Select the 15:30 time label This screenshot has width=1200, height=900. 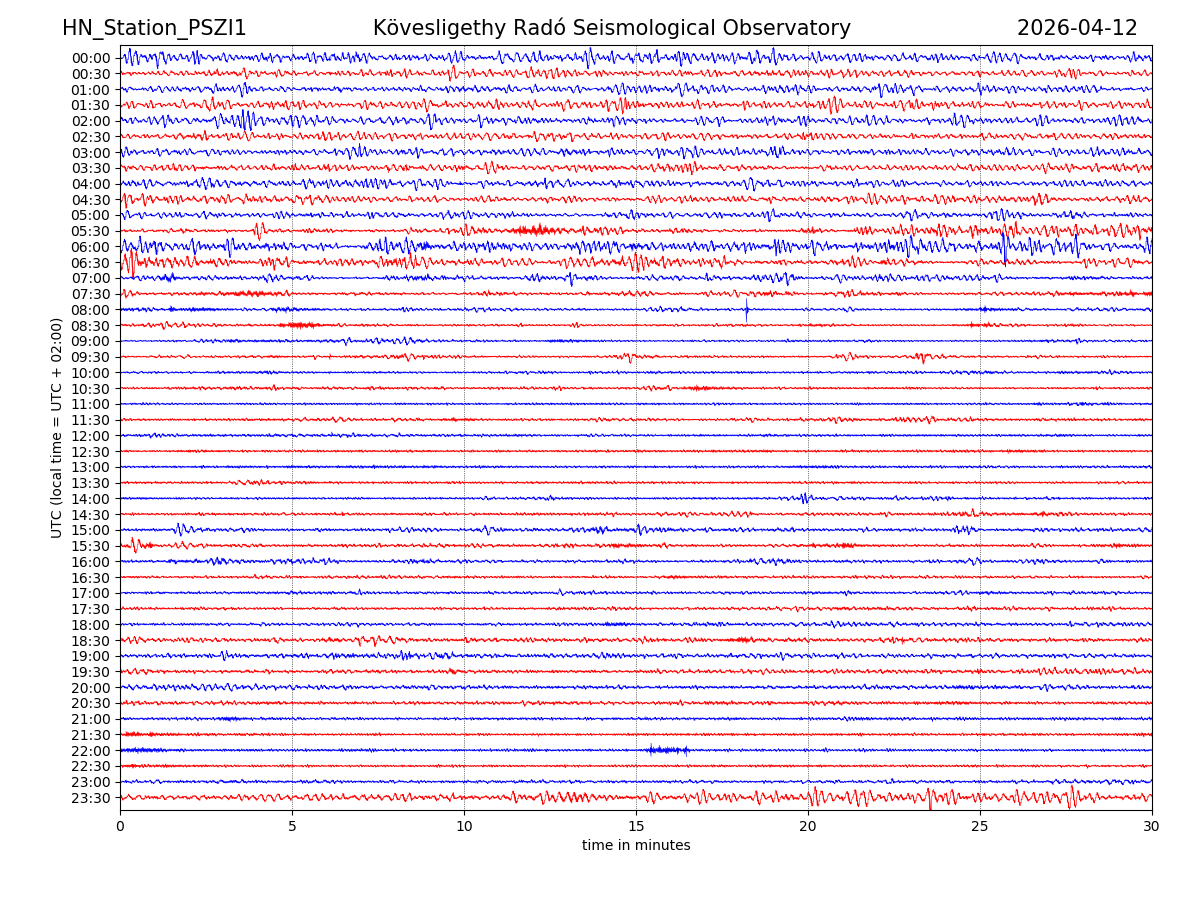coord(91,546)
